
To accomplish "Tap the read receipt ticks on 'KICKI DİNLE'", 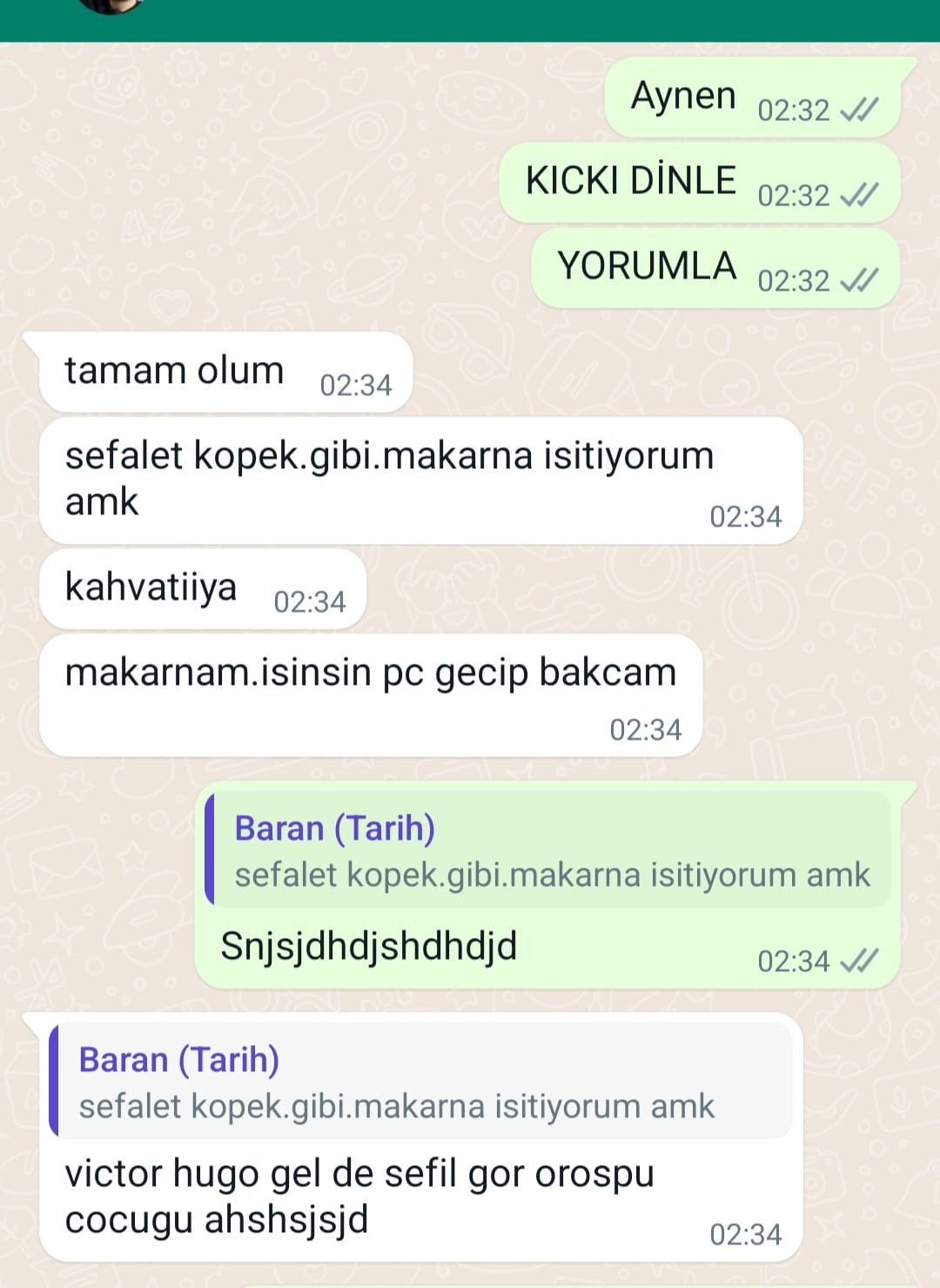I will (x=858, y=195).
